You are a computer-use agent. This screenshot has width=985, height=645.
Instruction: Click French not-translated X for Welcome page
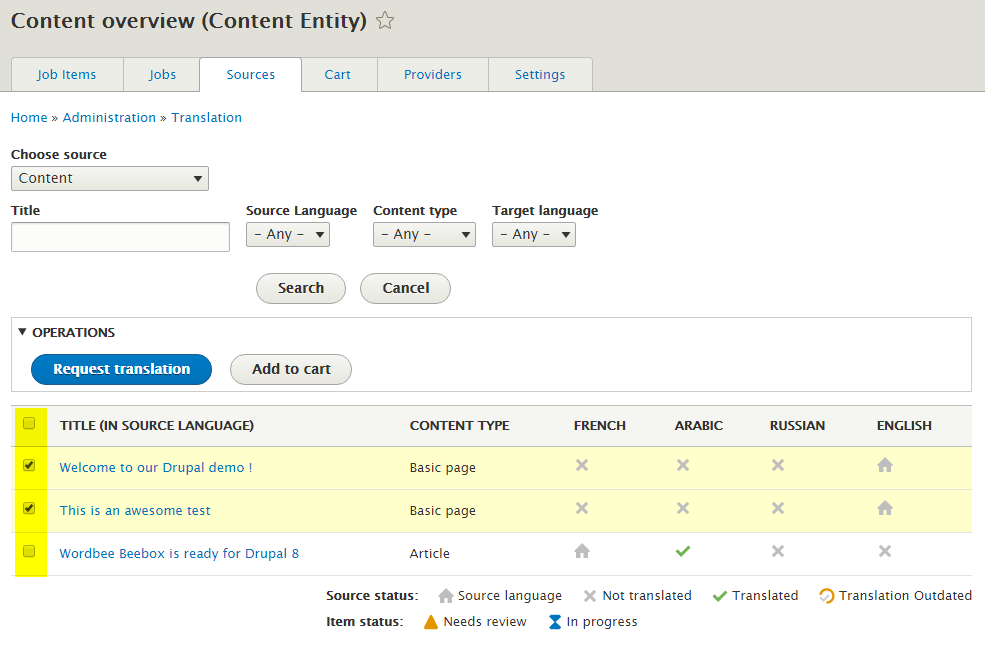(582, 465)
